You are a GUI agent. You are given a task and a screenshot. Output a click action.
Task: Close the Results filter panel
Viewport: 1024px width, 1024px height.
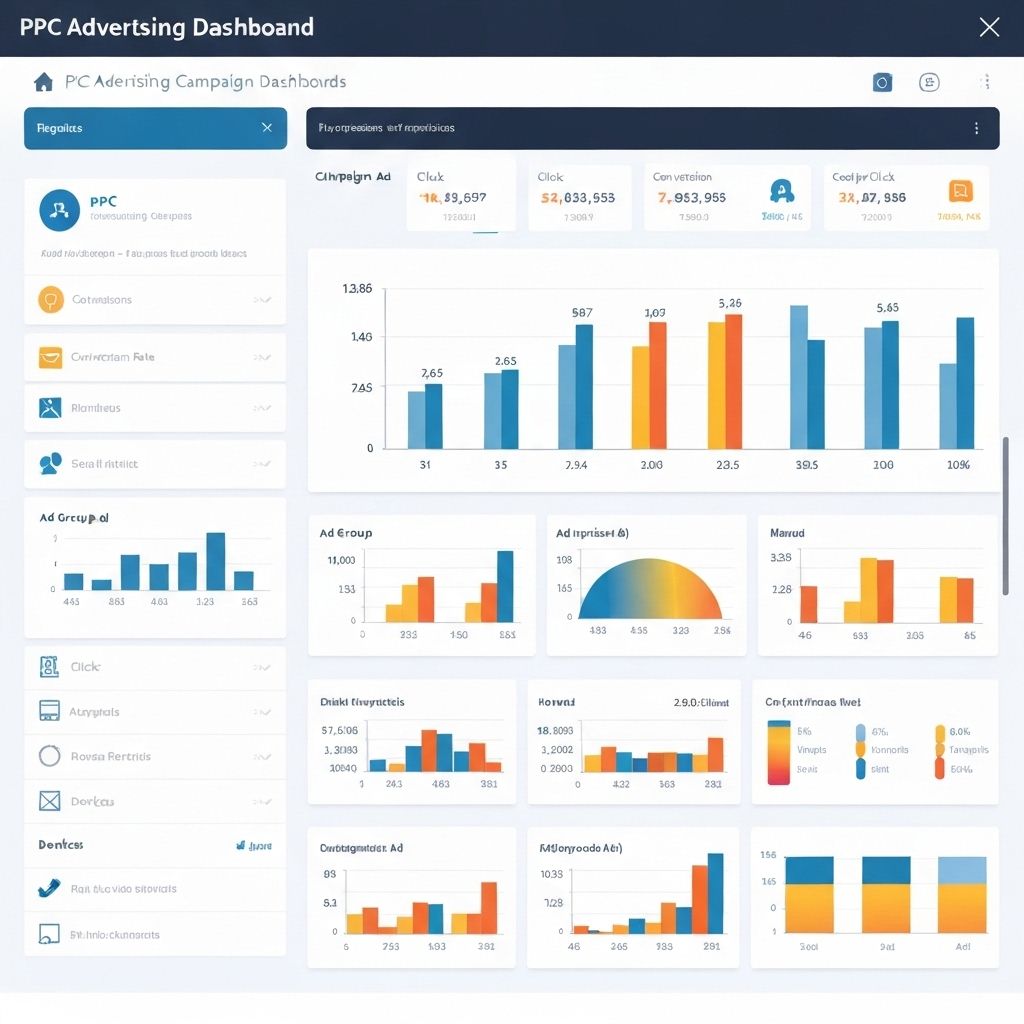point(266,128)
